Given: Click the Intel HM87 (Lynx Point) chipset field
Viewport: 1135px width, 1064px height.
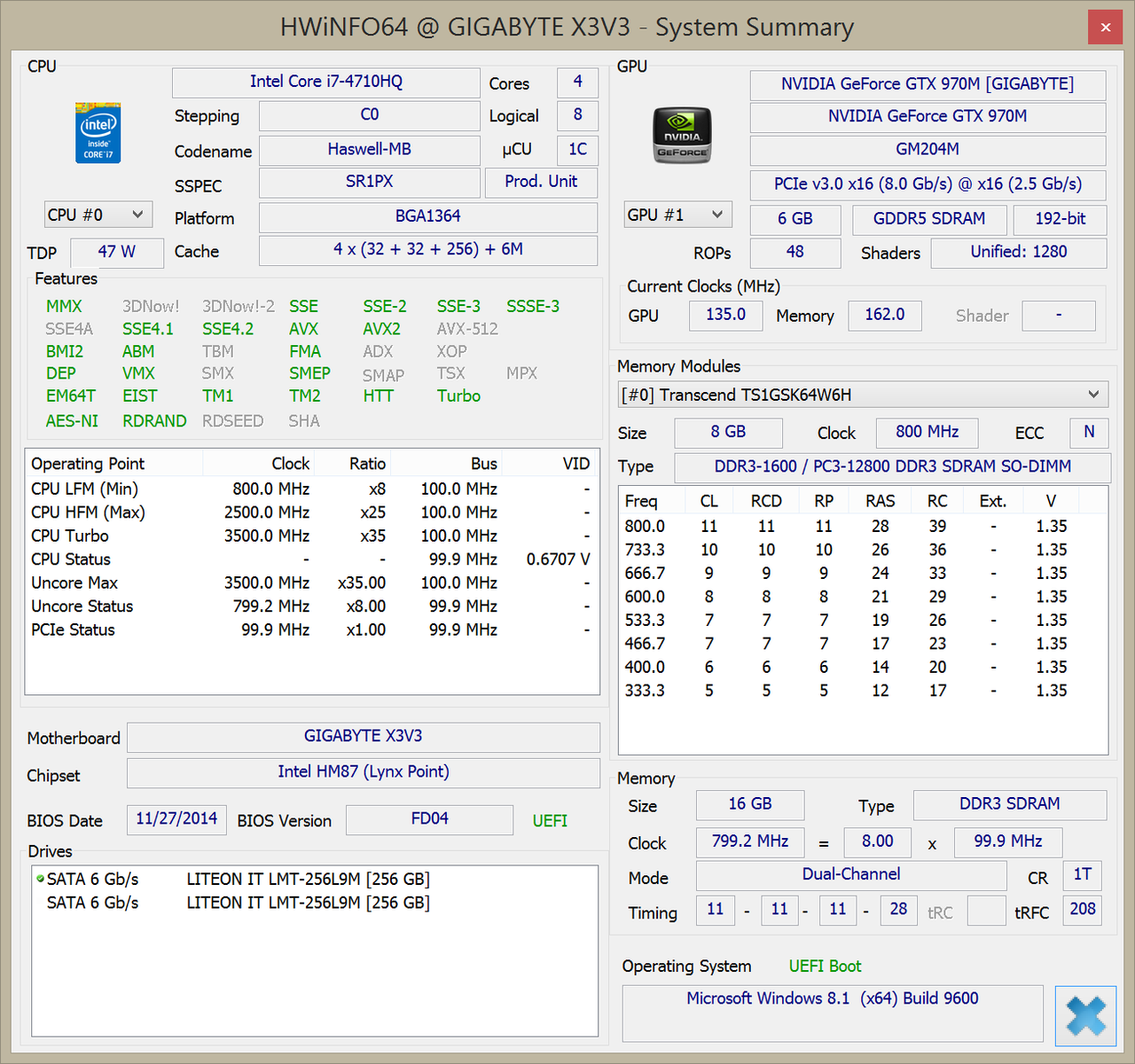Looking at the screenshot, I should click(363, 772).
